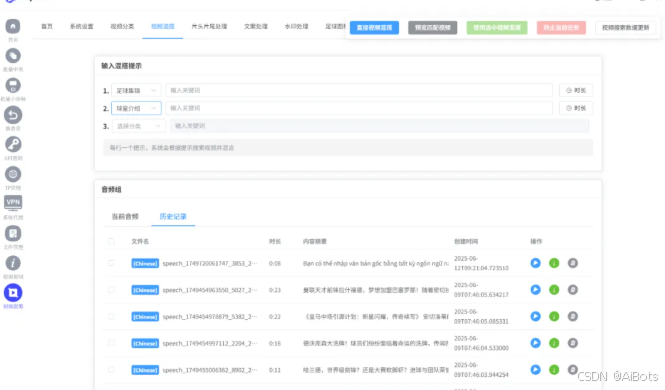This screenshot has width=665, height=390.
Task: Toggle the select-all checkbox in table header
Action: tap(111, 241)
